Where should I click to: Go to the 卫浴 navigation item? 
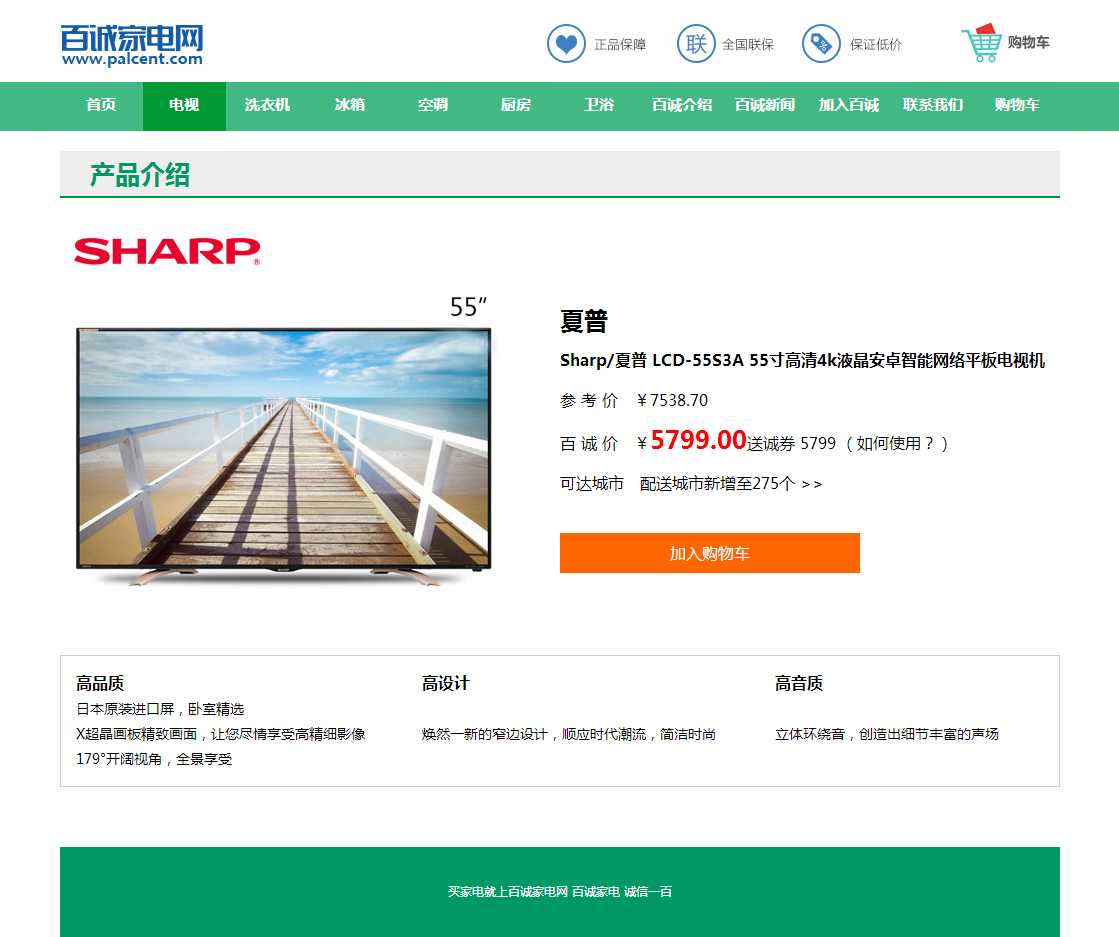point(599,106)
